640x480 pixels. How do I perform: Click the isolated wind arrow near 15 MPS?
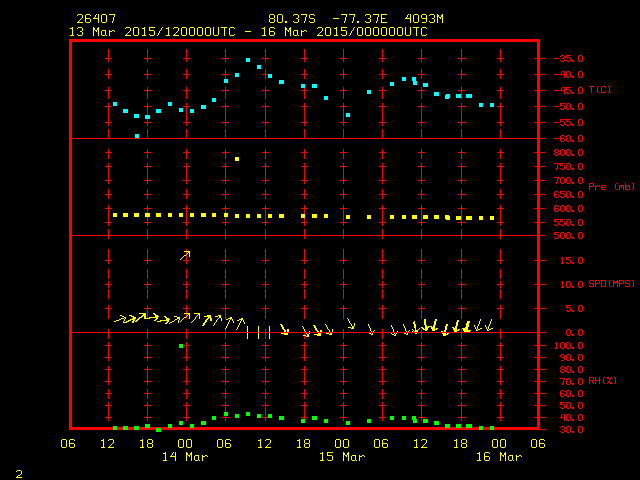tap(185, 256)
